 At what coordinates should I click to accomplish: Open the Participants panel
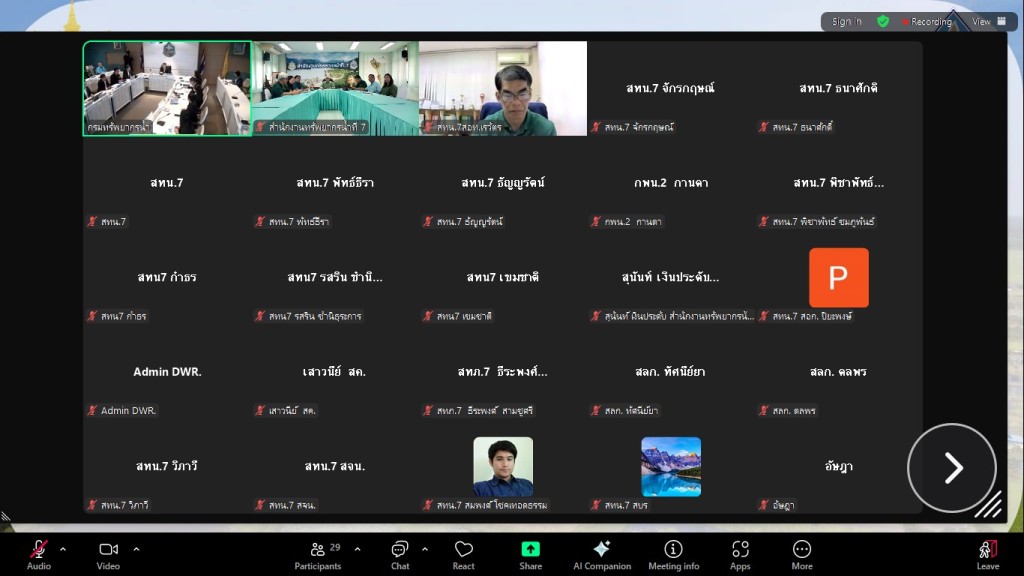[x=318, y=555]
